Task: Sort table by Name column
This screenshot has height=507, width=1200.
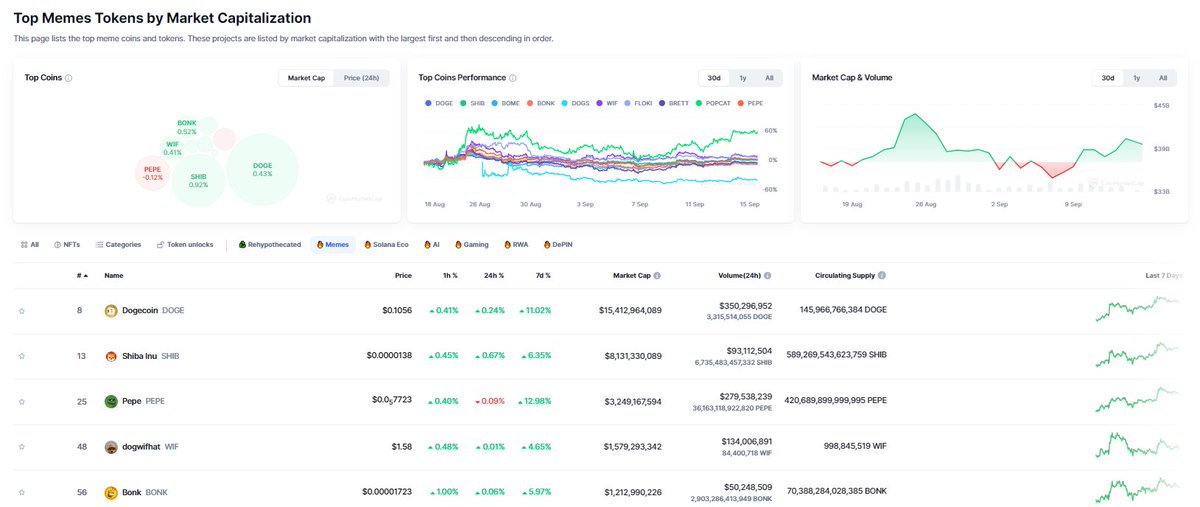Action: 114,274
